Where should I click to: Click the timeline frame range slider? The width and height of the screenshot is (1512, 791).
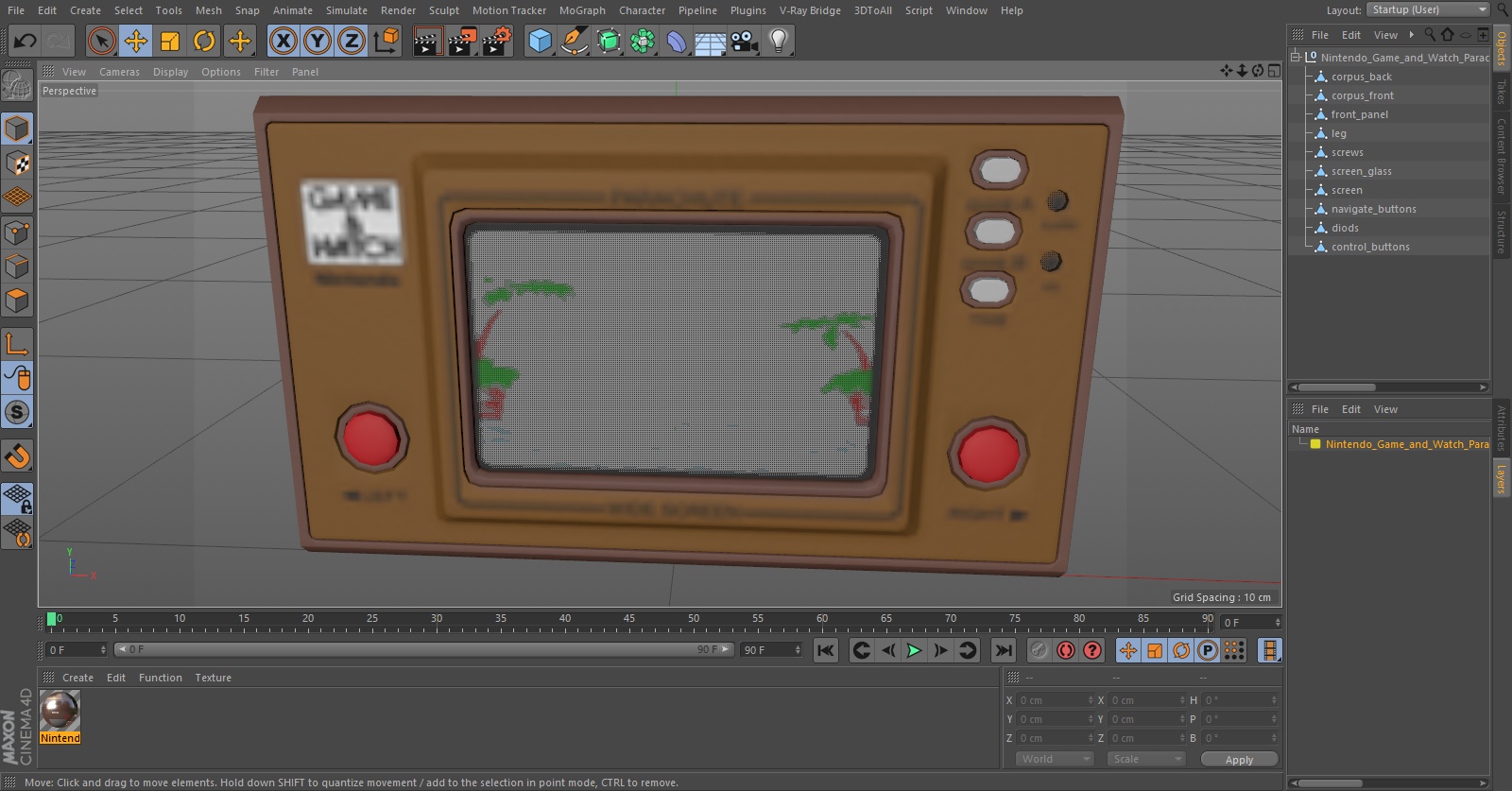click(x=423, y=649)
